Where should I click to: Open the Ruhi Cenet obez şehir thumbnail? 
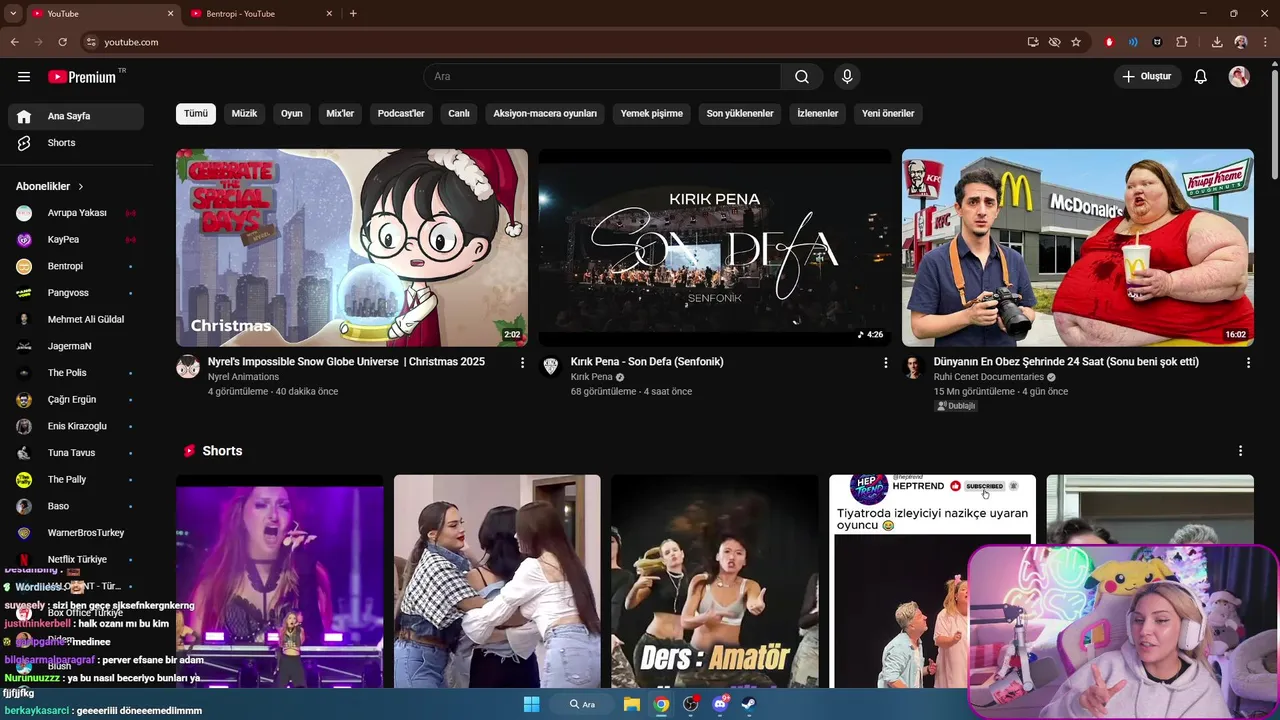1078,248
